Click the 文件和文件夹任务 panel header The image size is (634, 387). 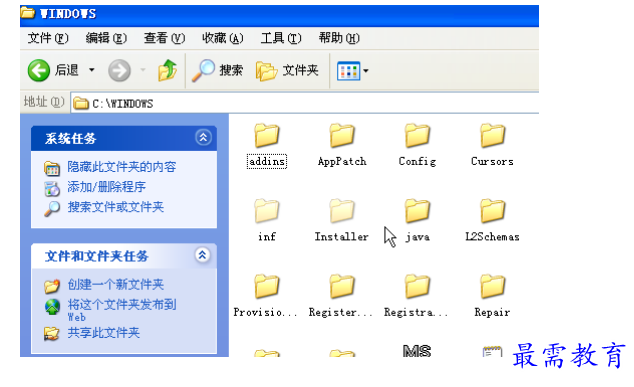point(124,256)
